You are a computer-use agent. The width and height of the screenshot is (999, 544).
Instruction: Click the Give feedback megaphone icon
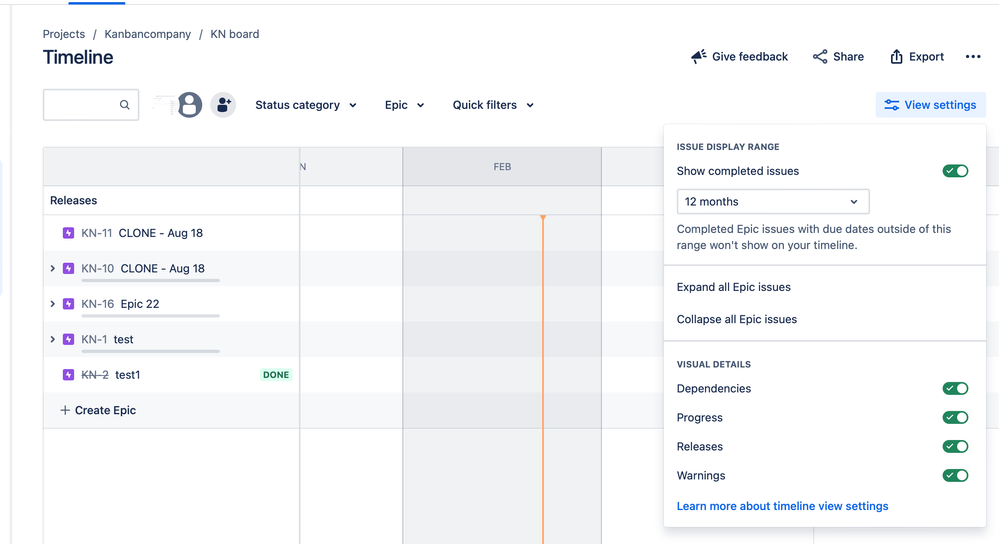pos(699,57)
